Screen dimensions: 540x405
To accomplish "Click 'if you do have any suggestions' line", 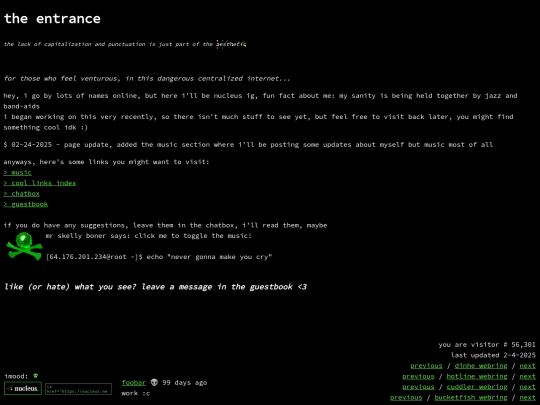I will [165, 225].
